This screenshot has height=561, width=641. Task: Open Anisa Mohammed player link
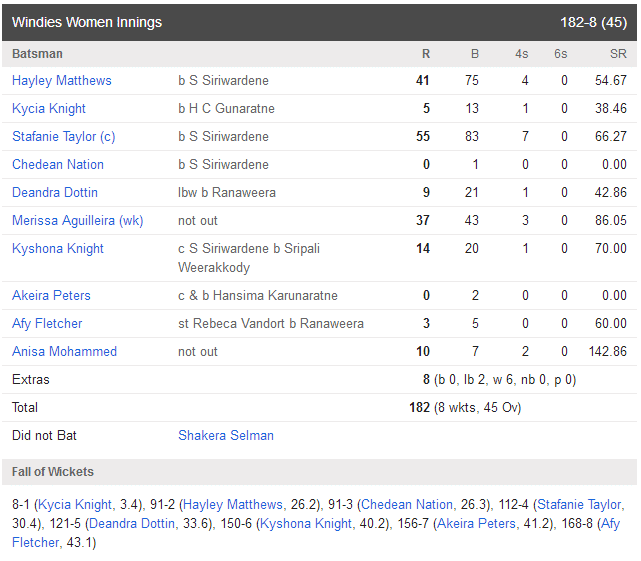tap(64, 352)
